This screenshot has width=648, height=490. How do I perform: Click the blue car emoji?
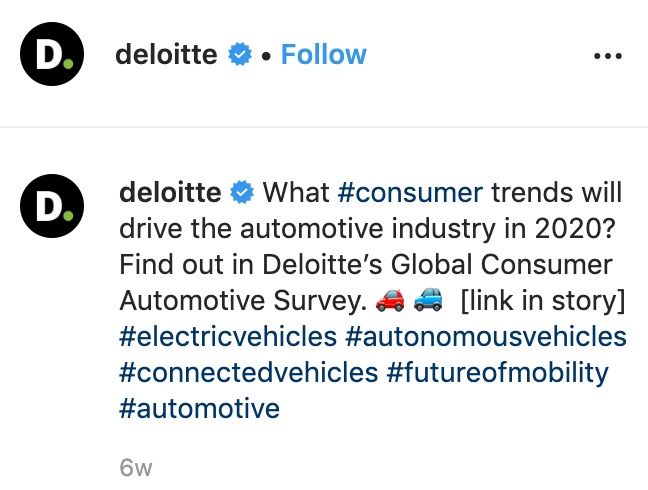click(x=428, y=299)
